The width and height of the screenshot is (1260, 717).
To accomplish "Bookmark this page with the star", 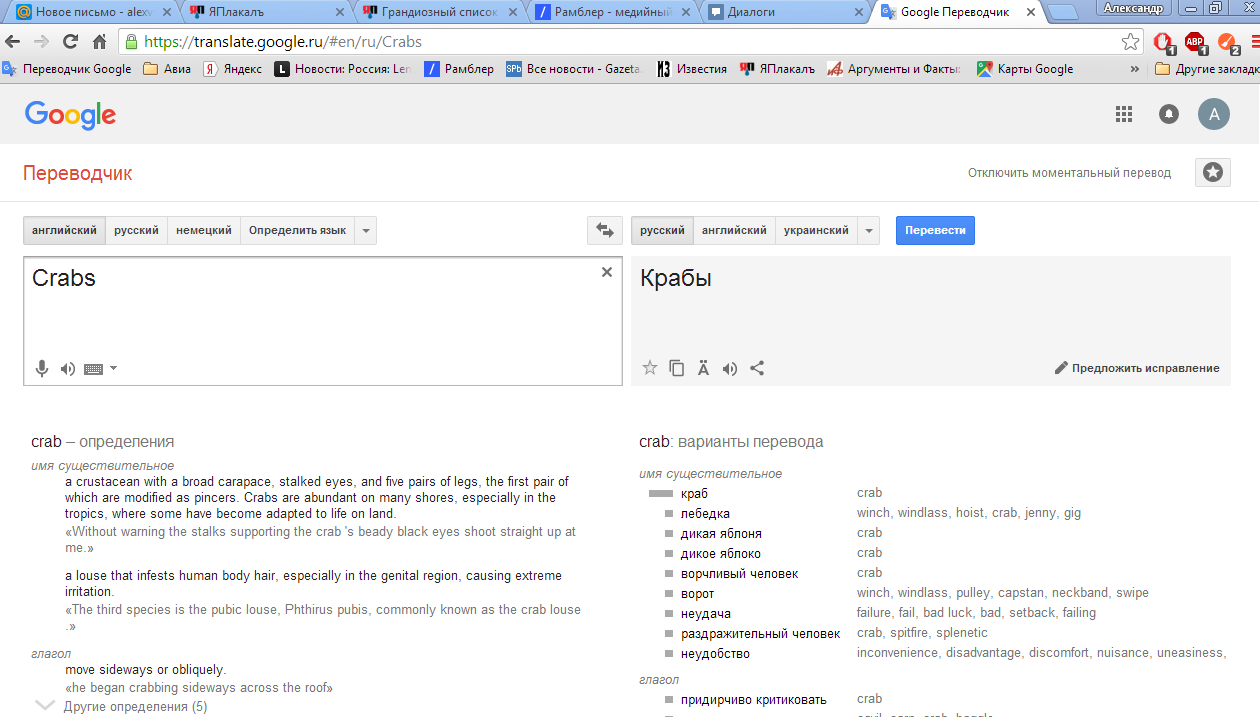I will point(1130,42).
